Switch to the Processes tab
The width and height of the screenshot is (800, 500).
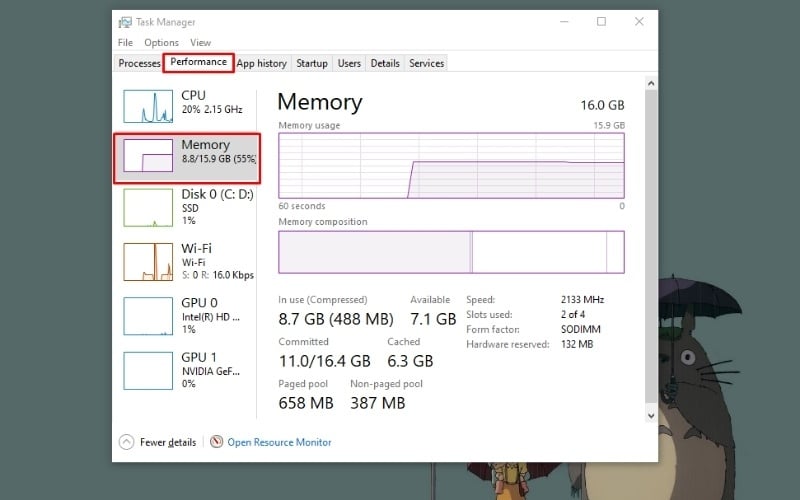tap(139, 63)
